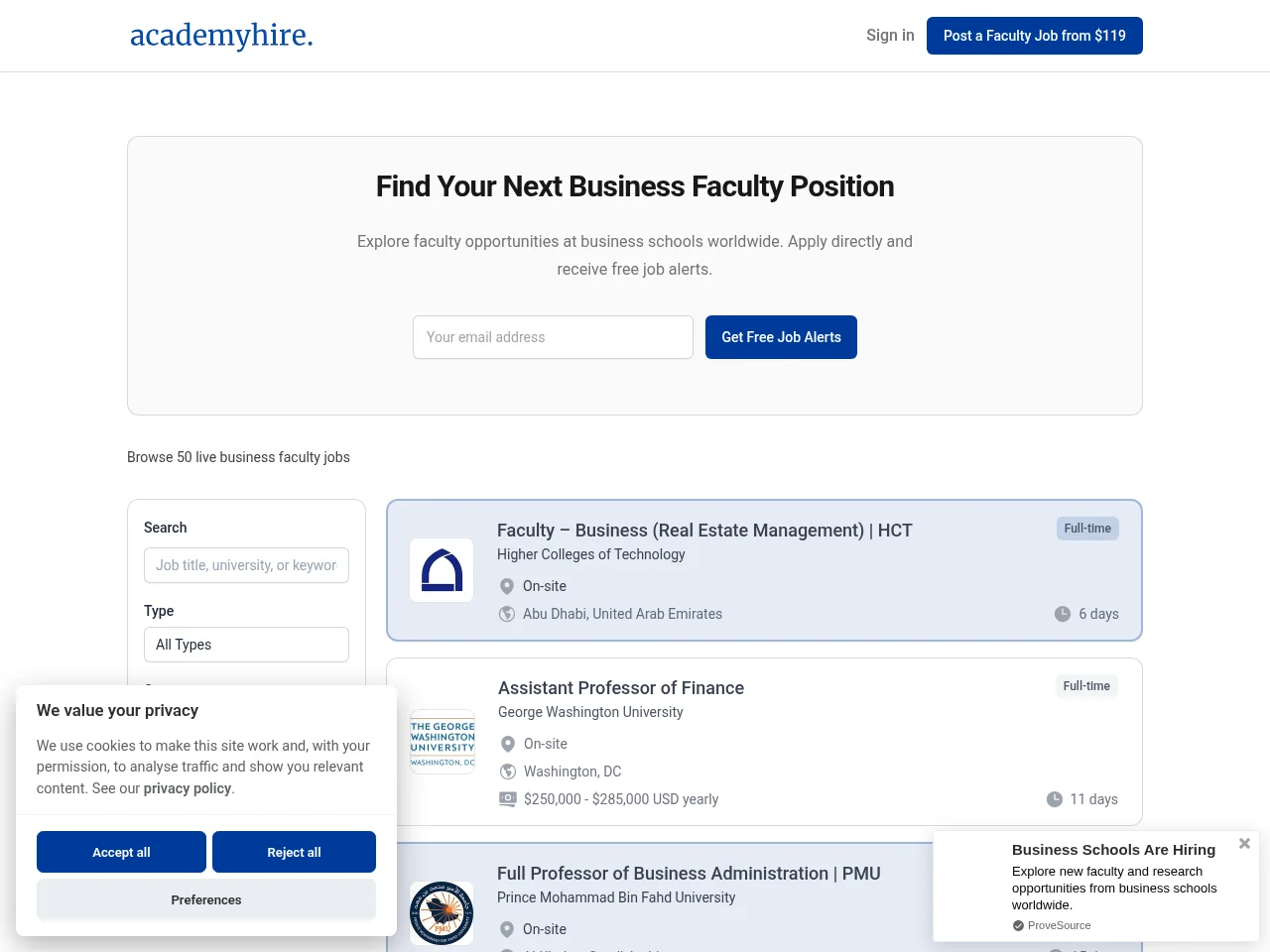Click Abu Dhabi, United Arab Emirates location text

pos(622,614)
